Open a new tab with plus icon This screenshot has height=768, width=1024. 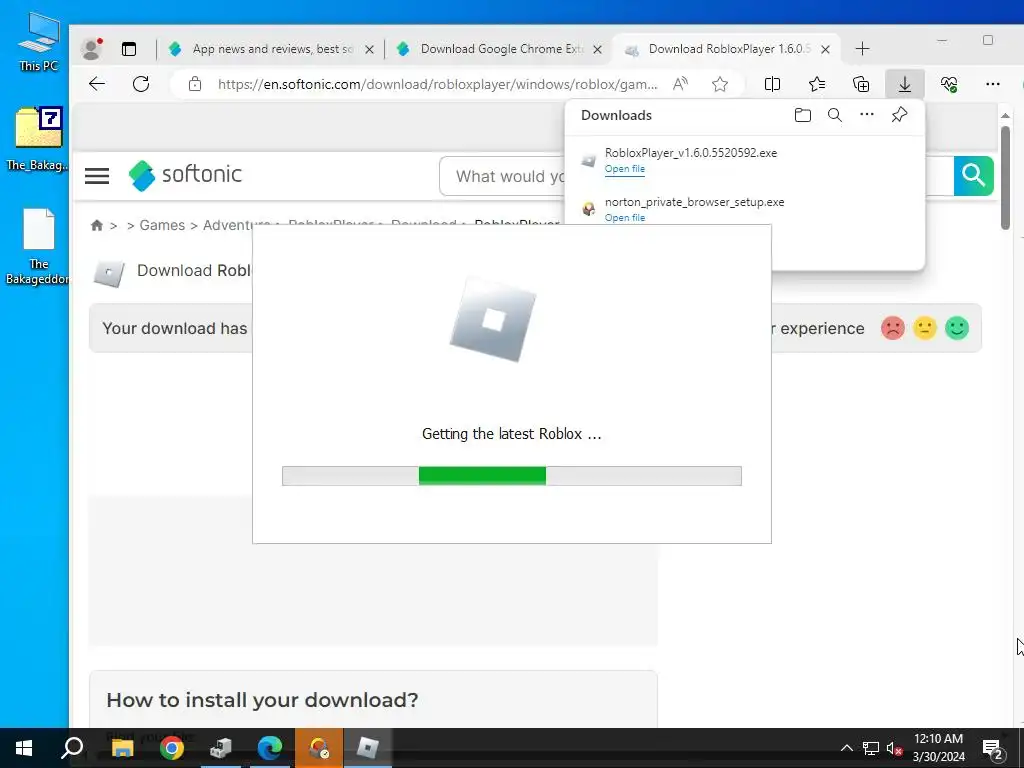coord(862,48)
